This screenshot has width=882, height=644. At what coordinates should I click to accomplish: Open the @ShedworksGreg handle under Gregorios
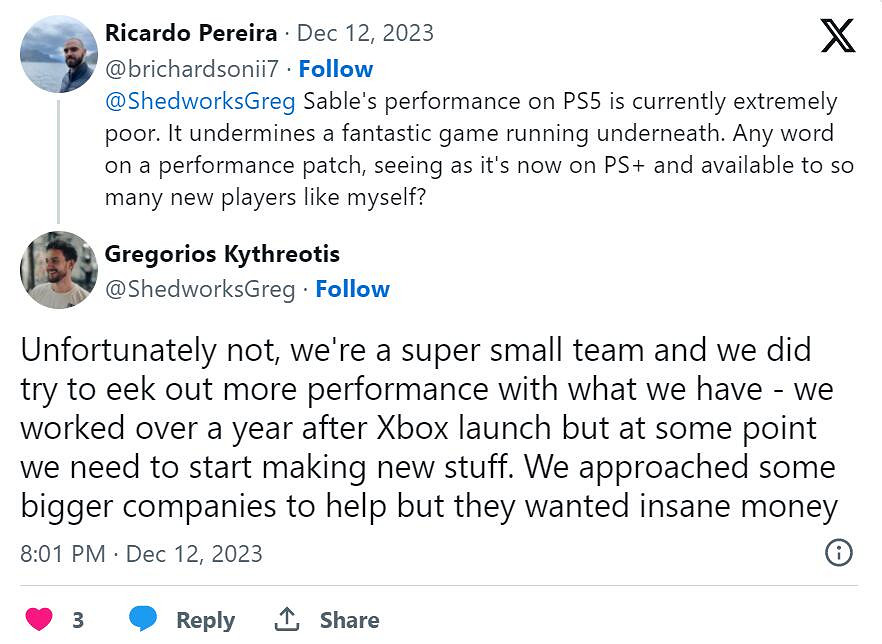[200, 289]
